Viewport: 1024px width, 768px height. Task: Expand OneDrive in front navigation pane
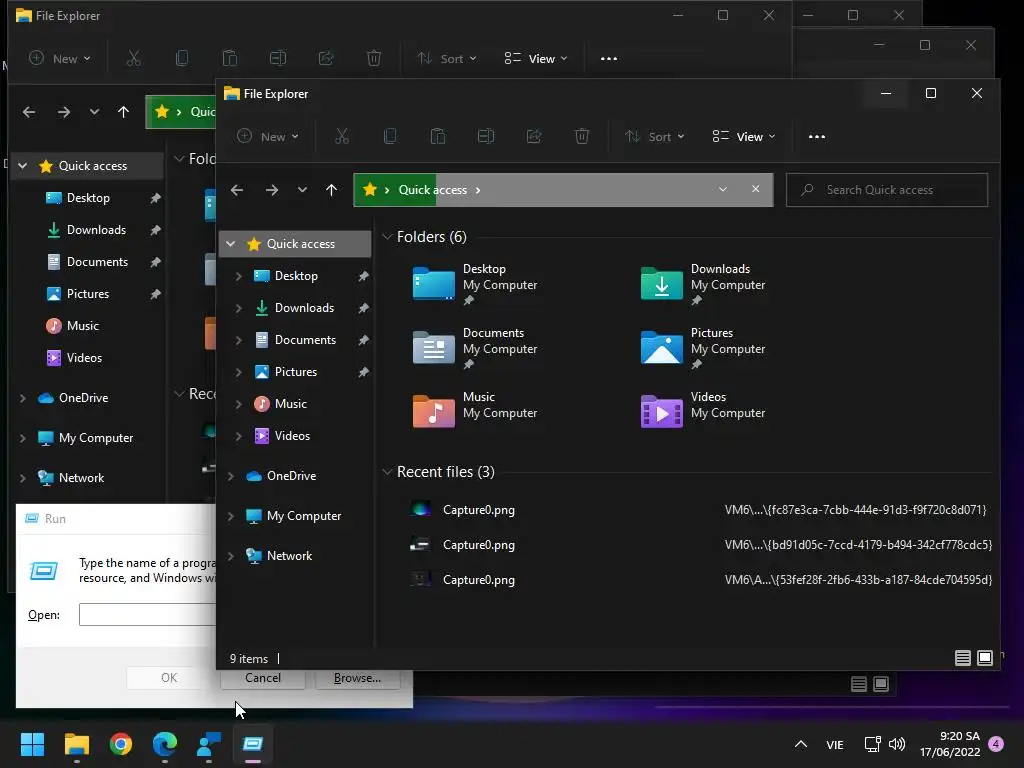231,476
